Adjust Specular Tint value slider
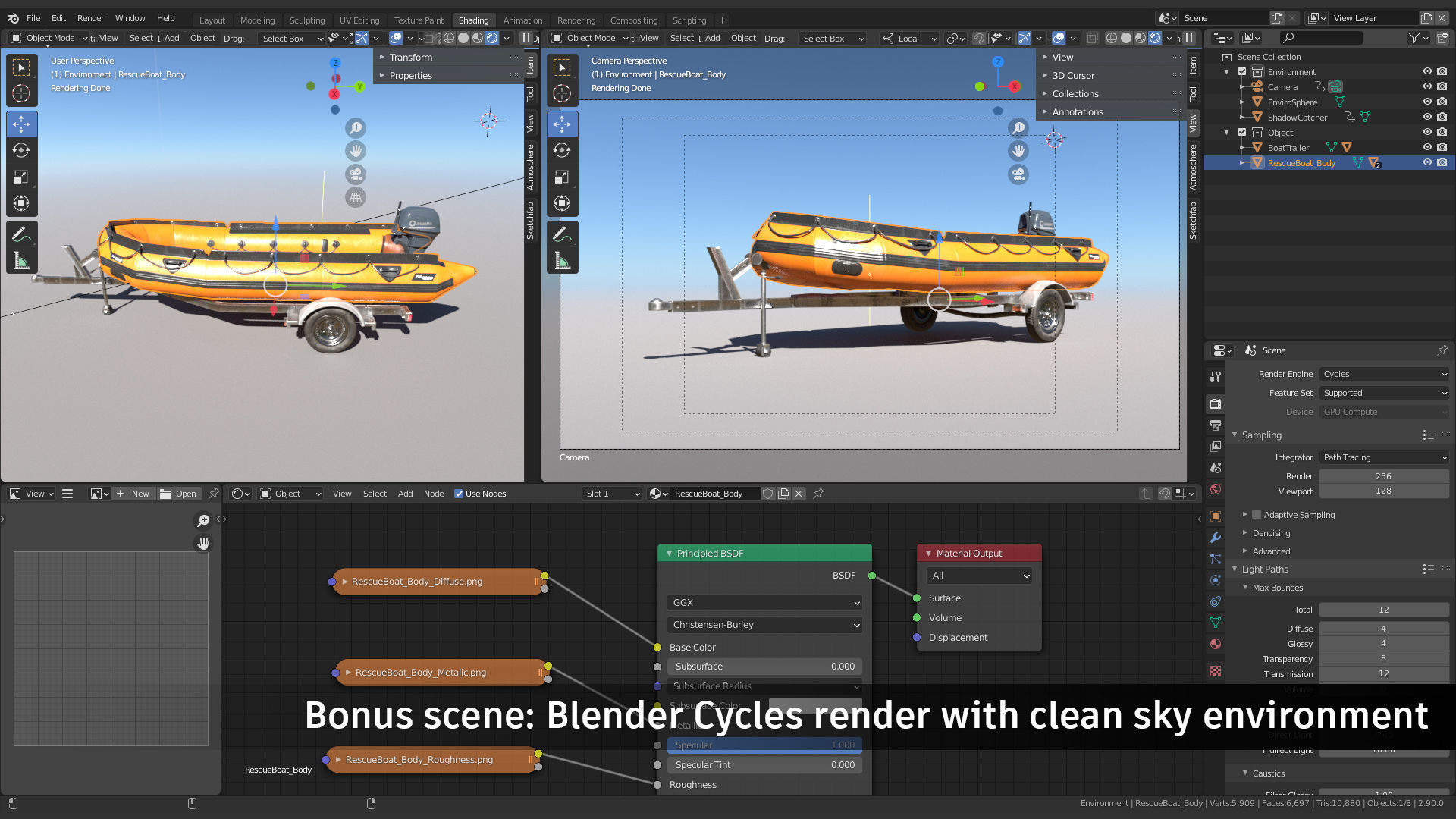 pos(764,765)
